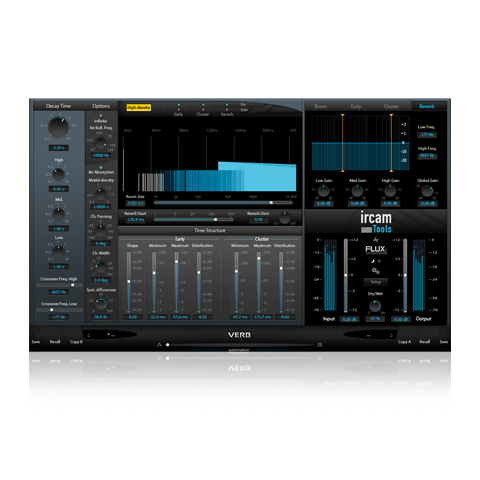
Task: Click Recall on the right preset slot
Action: (x=425, y=342)
